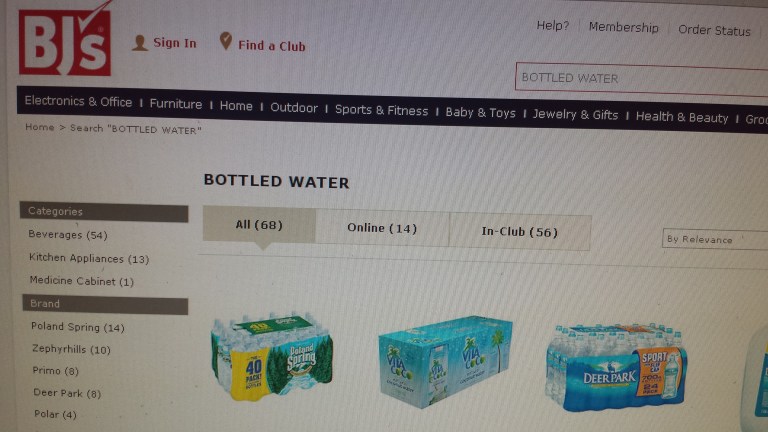Filter by Kitchen Appliances (13) category
The image size is (768, 432).
point(89,258)
